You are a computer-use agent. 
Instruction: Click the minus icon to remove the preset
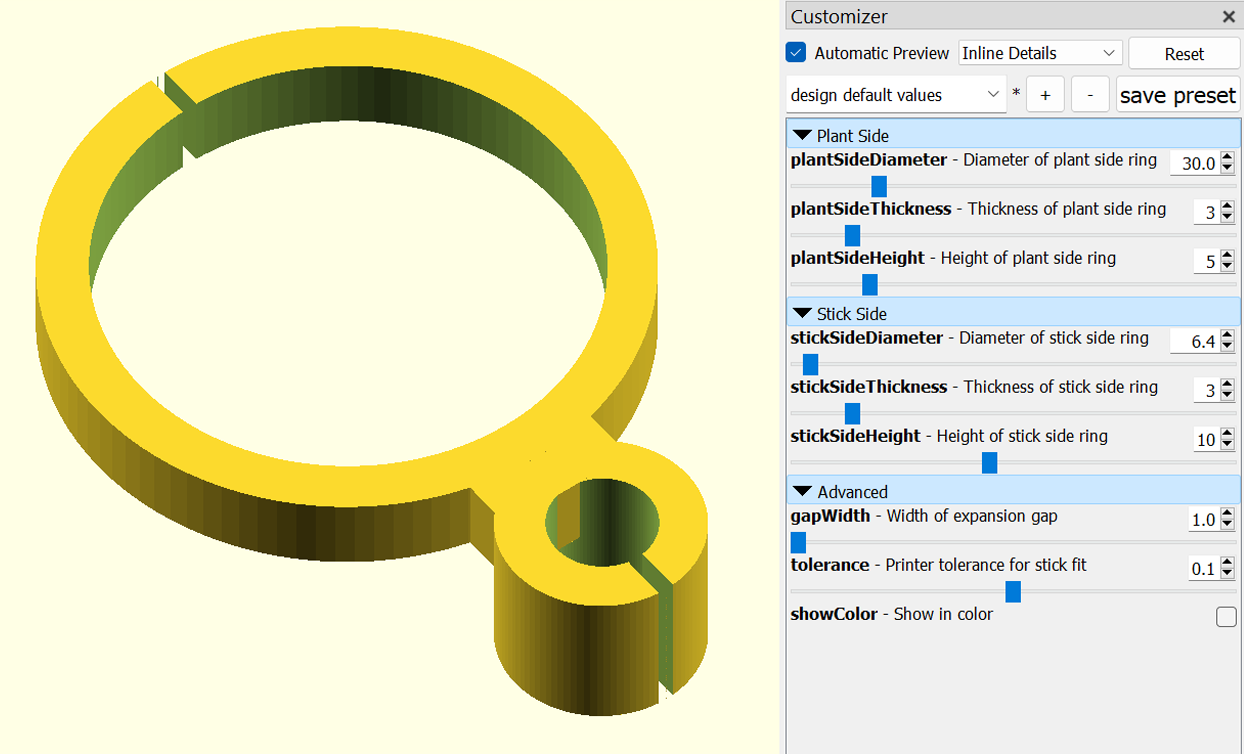[1090, 93]
